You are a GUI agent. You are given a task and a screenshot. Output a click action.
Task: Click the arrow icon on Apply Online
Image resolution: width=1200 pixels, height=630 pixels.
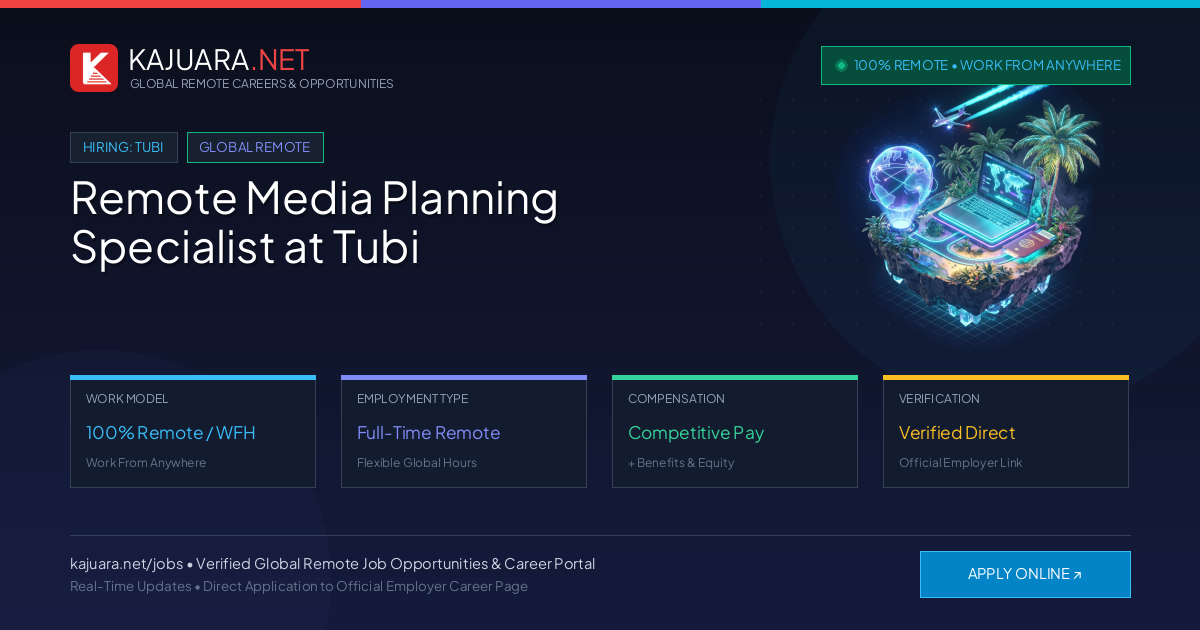coord(1078,575)
